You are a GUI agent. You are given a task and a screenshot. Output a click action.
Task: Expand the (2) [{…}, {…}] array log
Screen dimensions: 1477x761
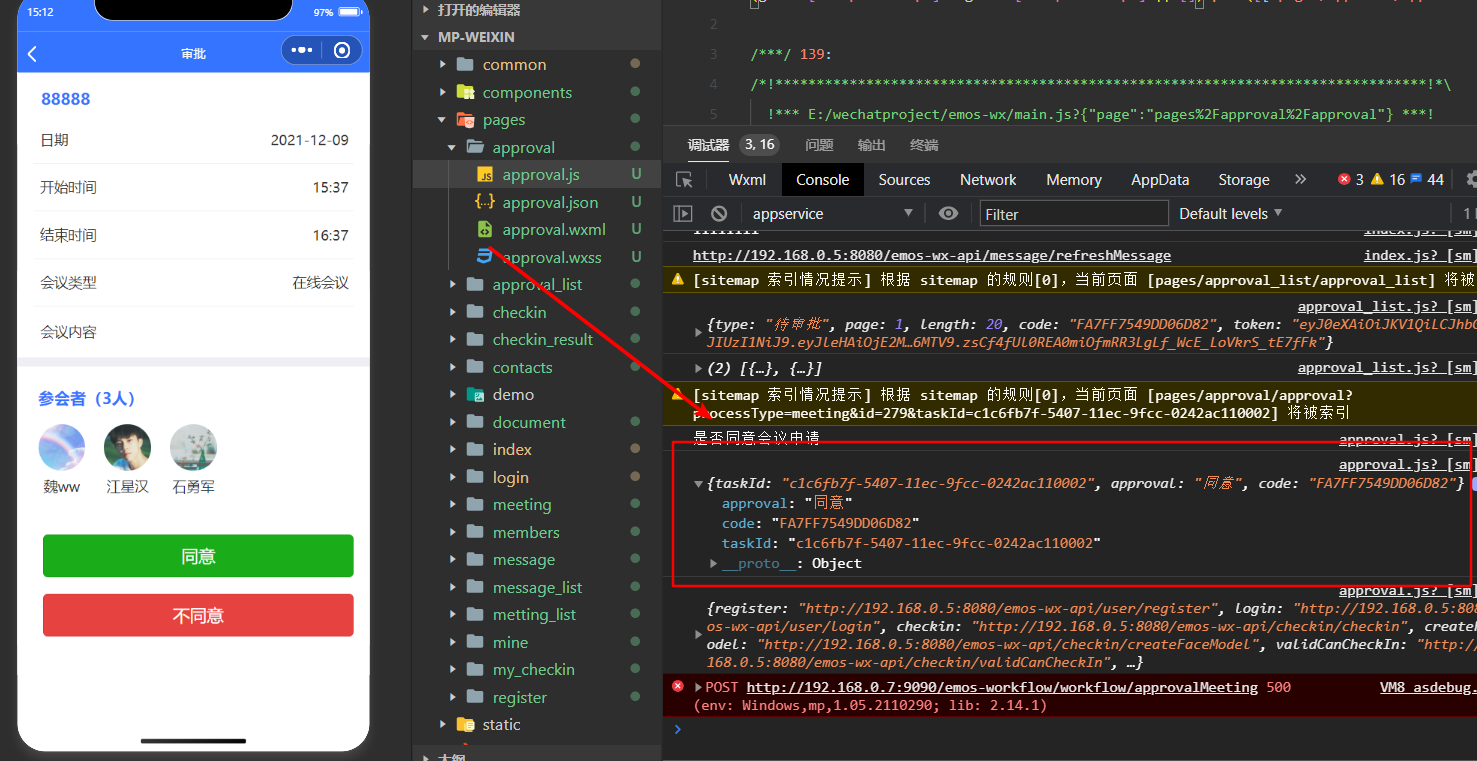tap(698, 368)
